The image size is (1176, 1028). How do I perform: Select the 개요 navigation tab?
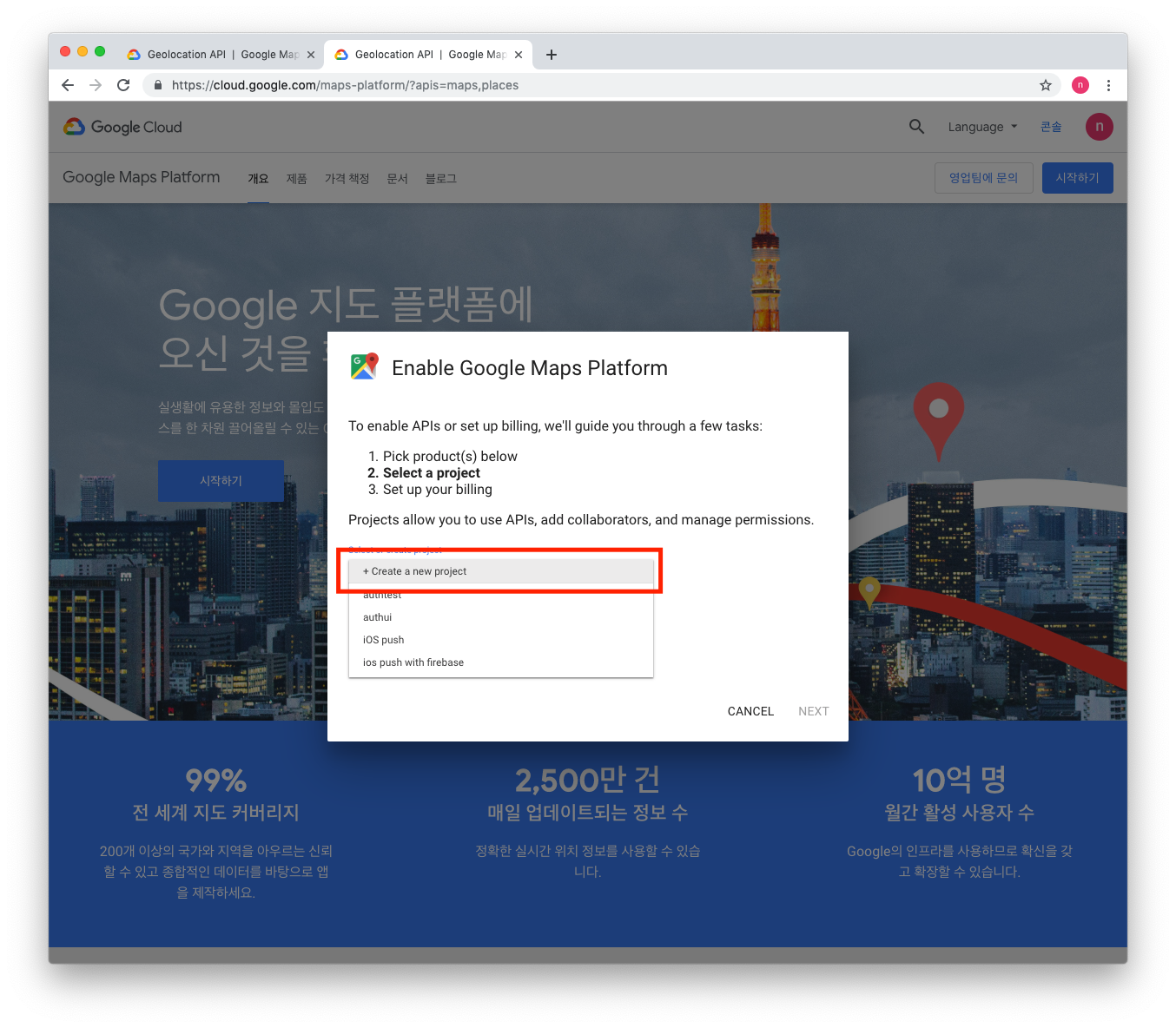coord(258,179)
